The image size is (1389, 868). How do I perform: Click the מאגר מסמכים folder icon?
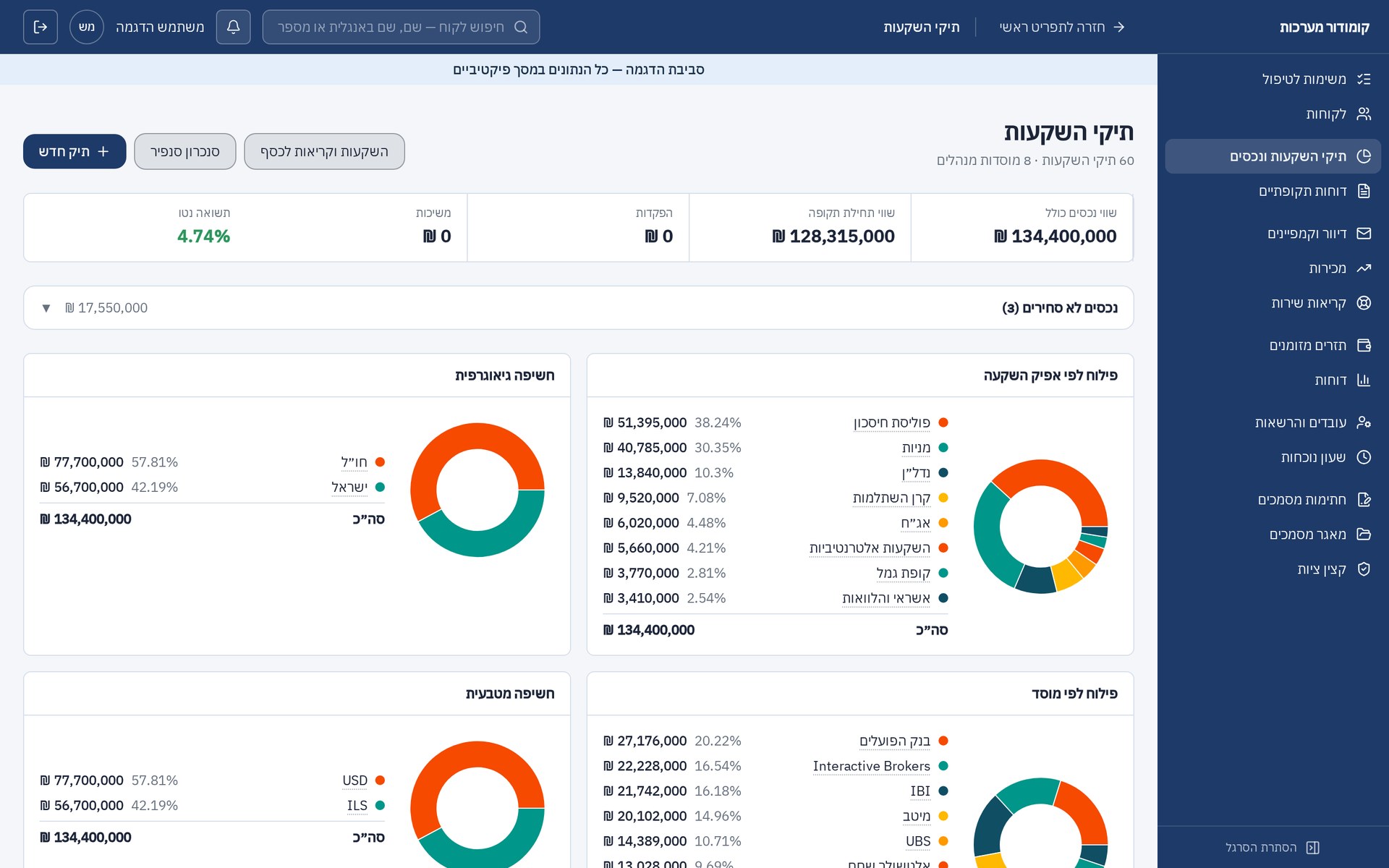[1364, 534]
